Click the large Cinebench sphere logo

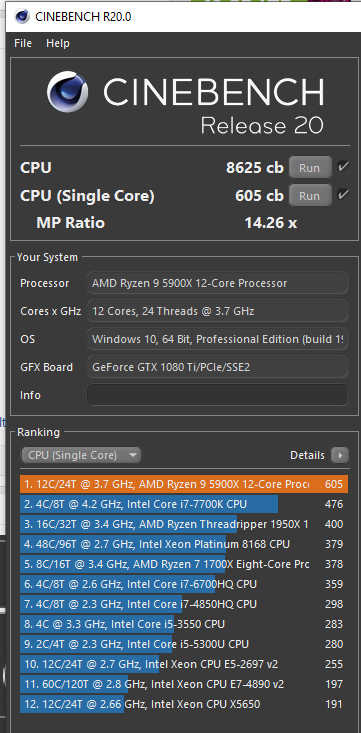(67, 92)
